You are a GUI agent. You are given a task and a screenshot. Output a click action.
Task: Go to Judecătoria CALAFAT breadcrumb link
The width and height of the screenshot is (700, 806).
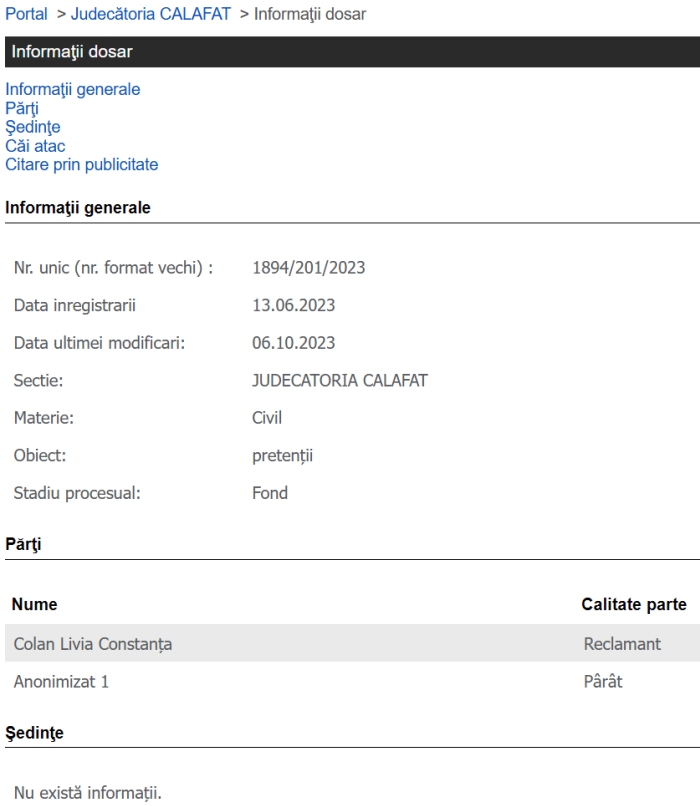[x=151, y=14]
